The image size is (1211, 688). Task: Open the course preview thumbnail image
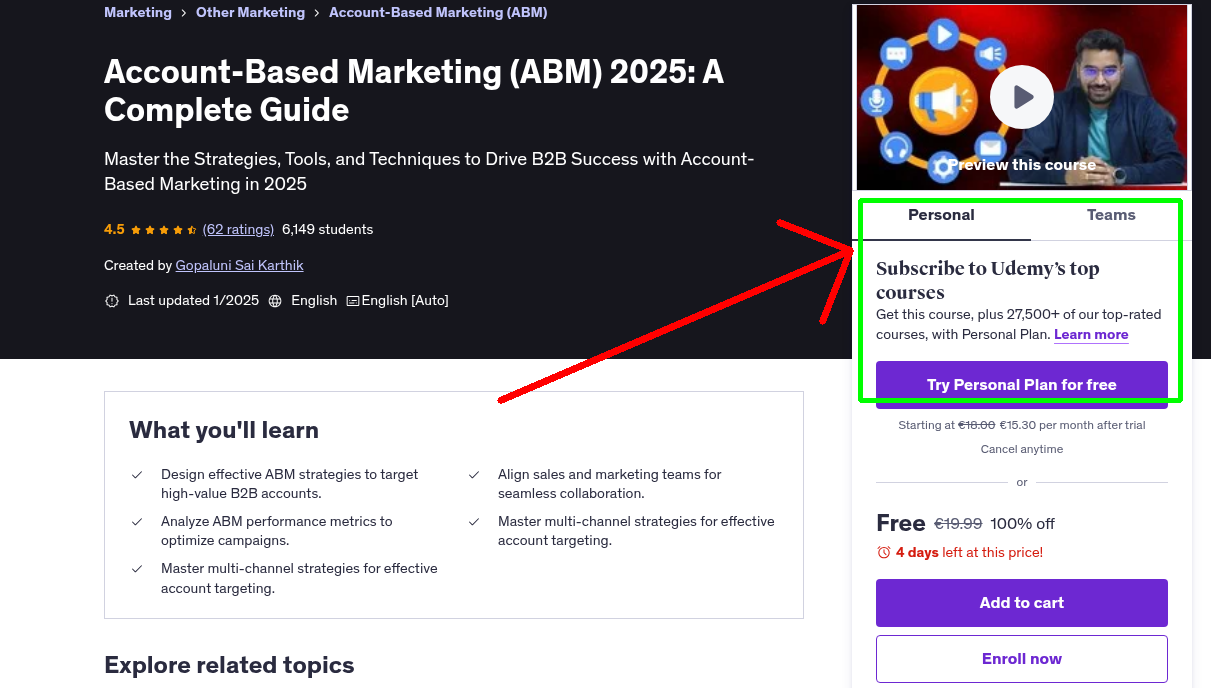pos(1021,97)
